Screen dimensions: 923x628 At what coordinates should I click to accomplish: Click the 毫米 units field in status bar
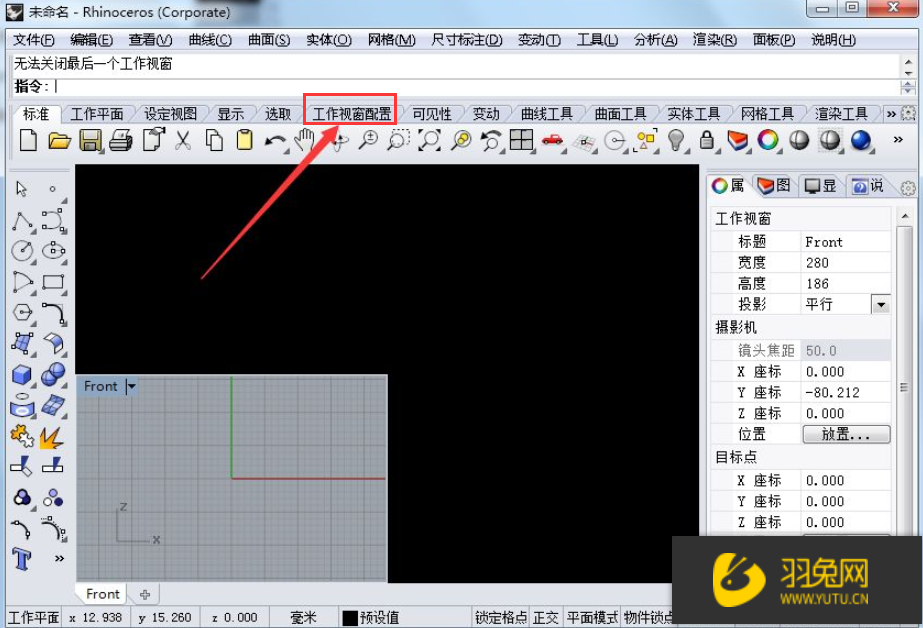coord(304,617)
